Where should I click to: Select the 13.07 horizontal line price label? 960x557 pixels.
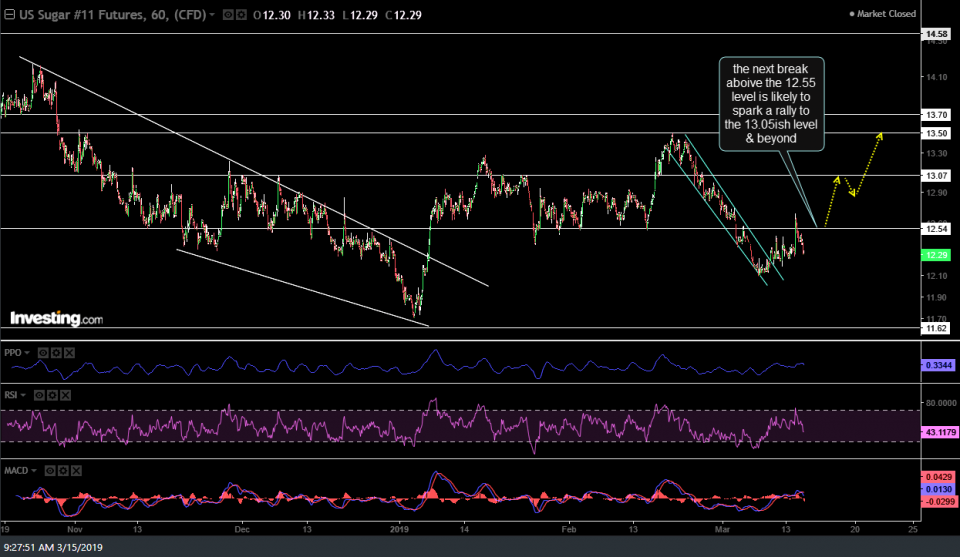pyautogui.click(x=936, y=176)
